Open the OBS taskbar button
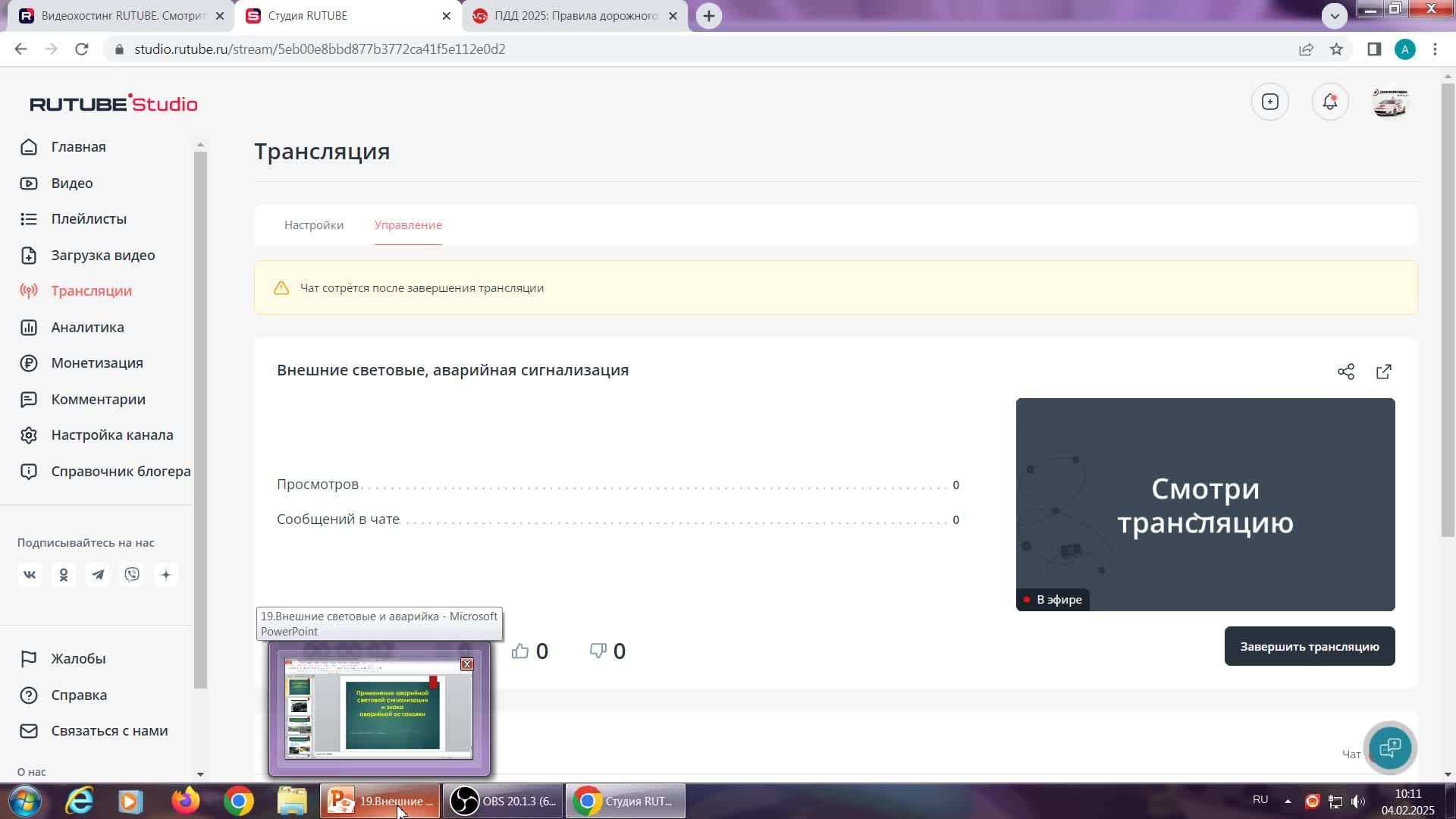Image resolution: width=1456 pixels, height=819 pixels. (x=504, y=802)
